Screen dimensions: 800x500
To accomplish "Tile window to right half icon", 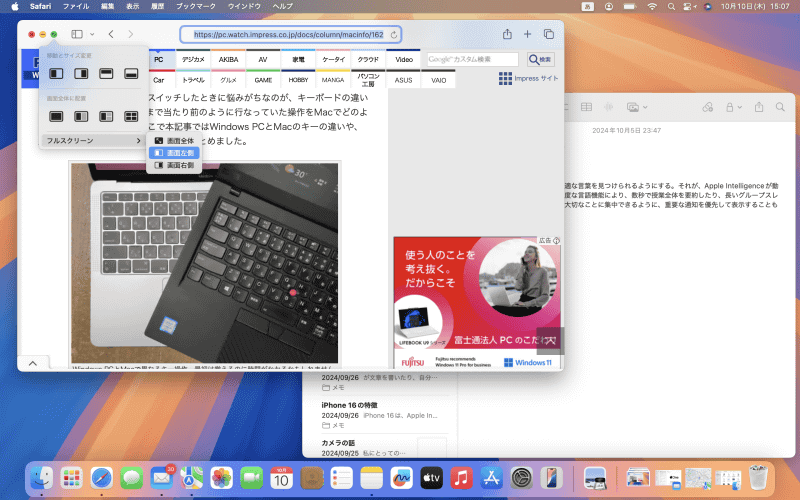I will pos(81,73).
